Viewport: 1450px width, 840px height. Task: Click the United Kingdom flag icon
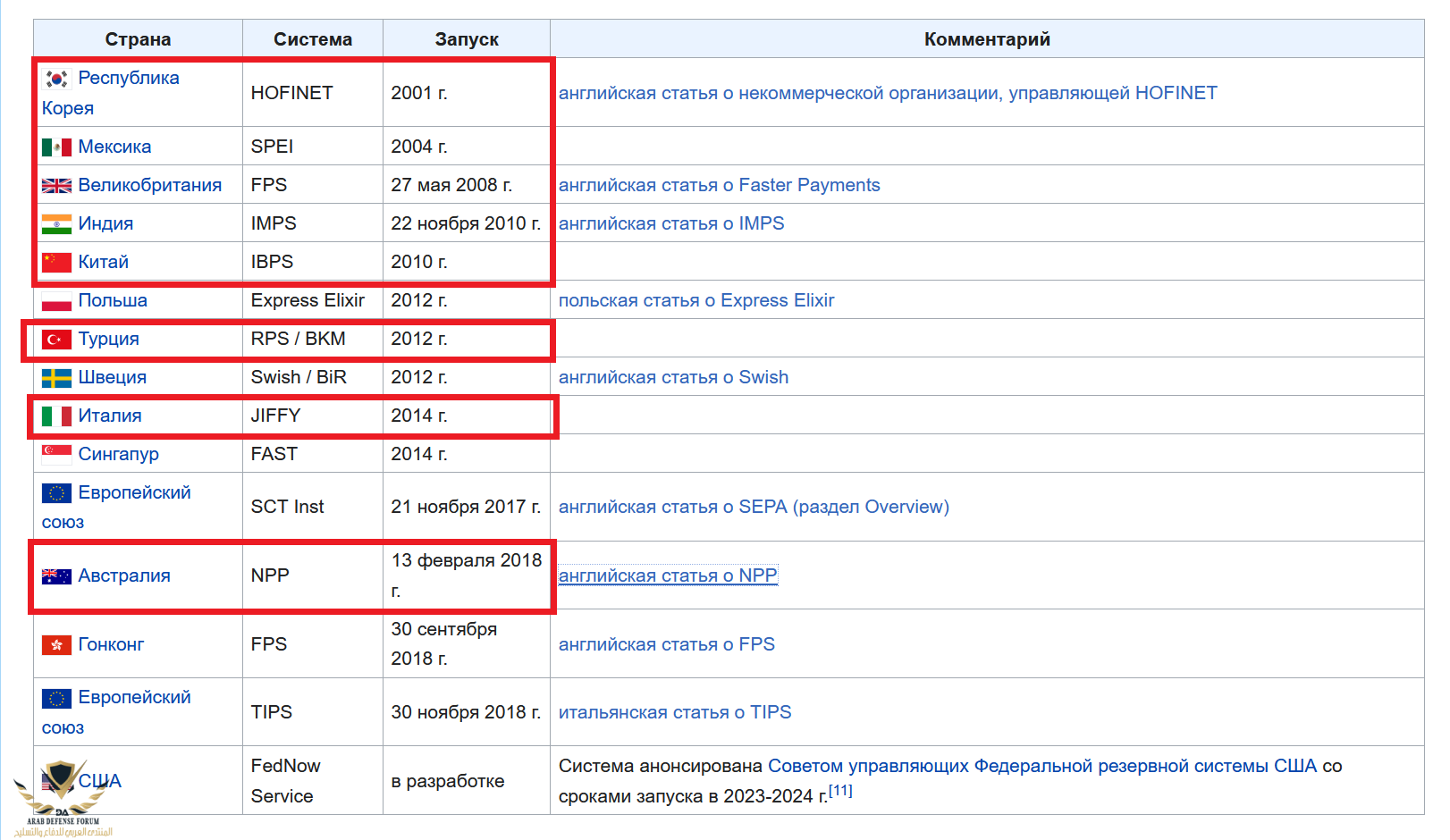[x=56, y=186]
